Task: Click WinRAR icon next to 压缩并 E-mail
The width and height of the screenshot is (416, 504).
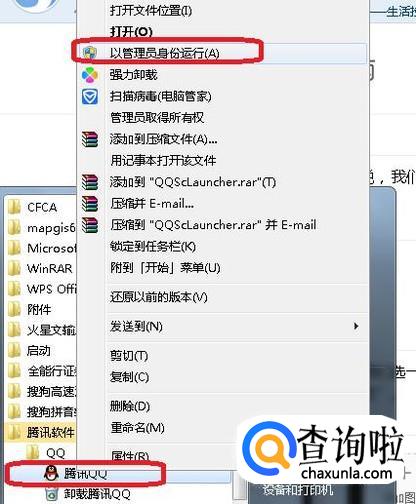Action: [90, 204]
